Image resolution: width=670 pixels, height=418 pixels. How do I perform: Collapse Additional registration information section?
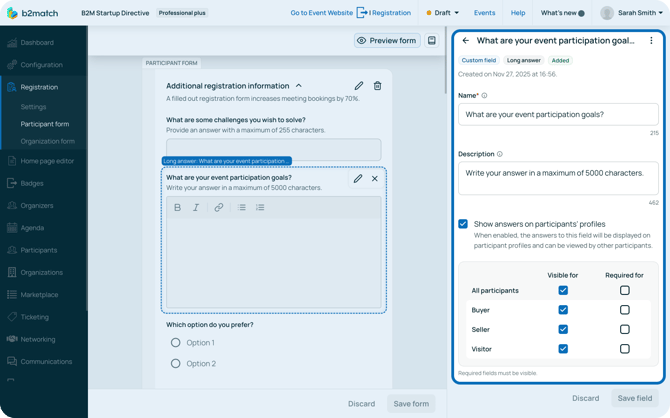[x=299, y=86]
